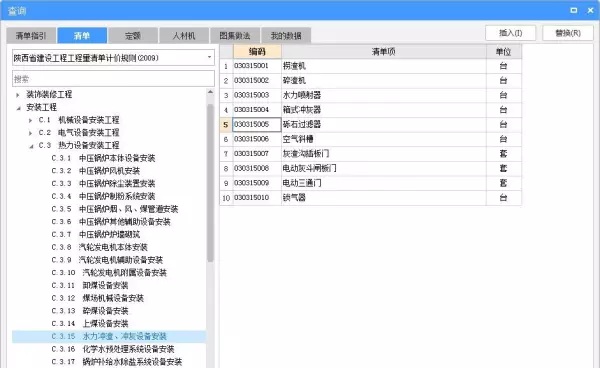
Task: Expand the 装饰装修工程 tree node
Action: (x=18, y=94)
